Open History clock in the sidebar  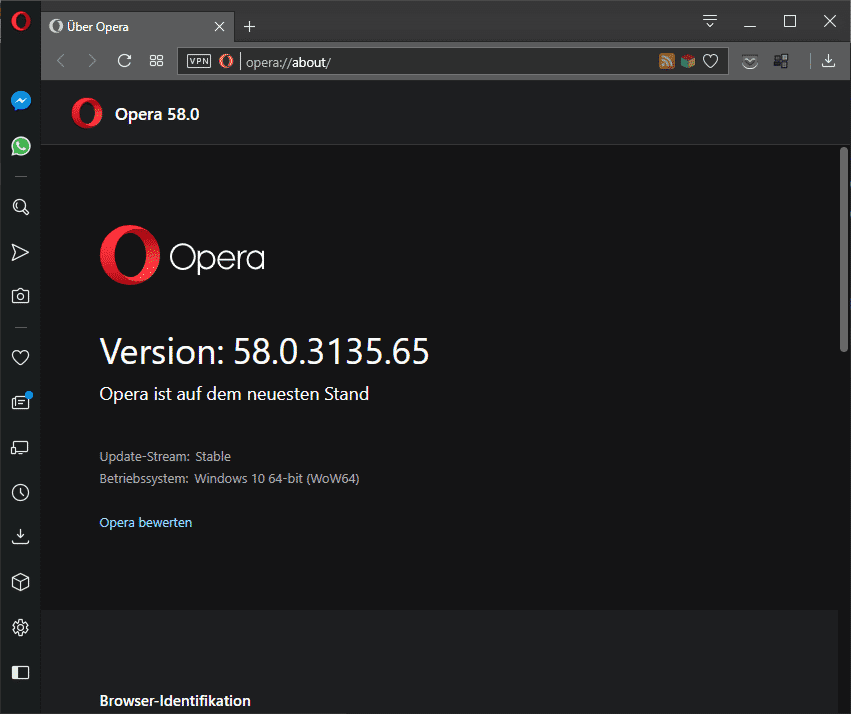pos(21,493)
